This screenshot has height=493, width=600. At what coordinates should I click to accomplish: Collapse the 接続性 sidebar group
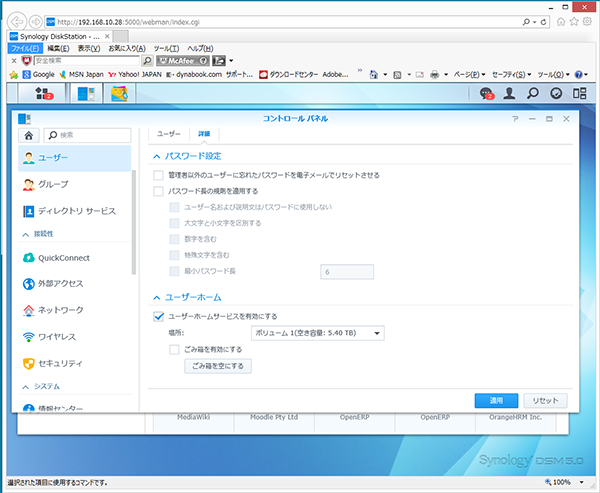coord(26,234)
